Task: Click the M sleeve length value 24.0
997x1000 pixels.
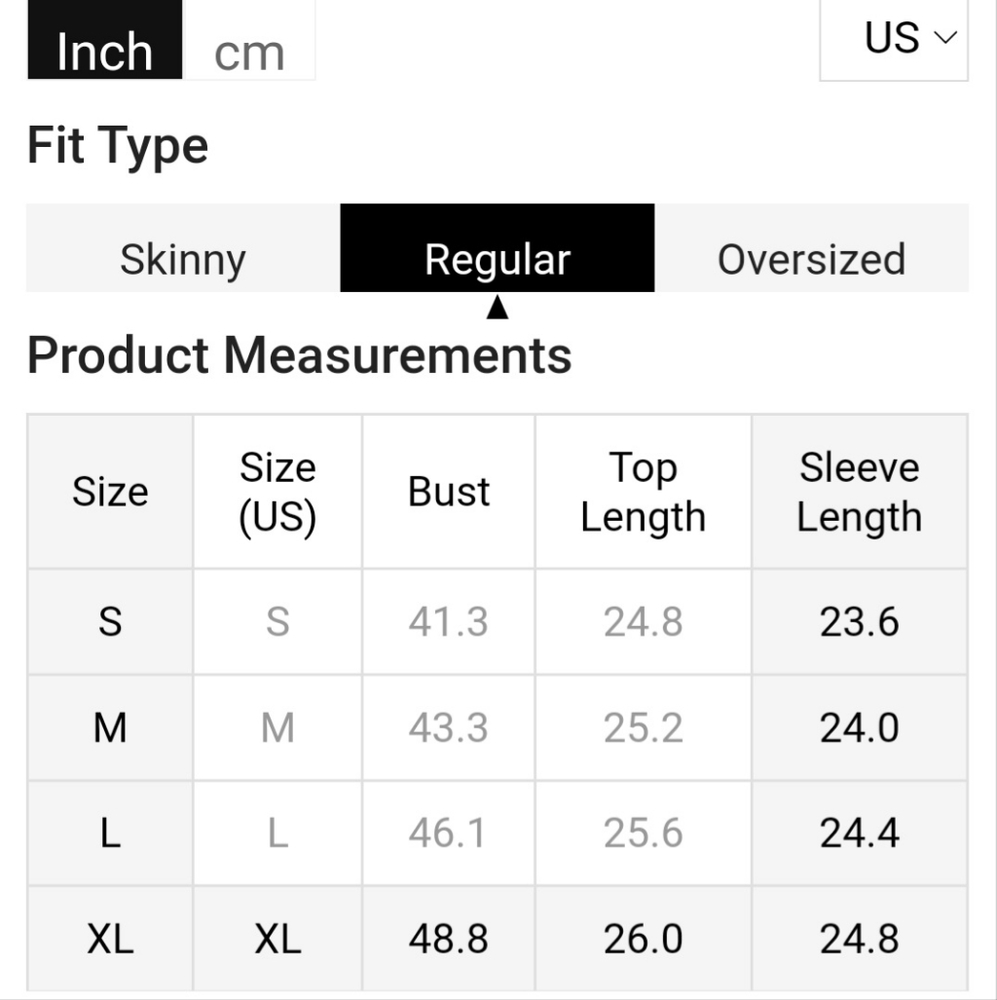Action: 859,728
